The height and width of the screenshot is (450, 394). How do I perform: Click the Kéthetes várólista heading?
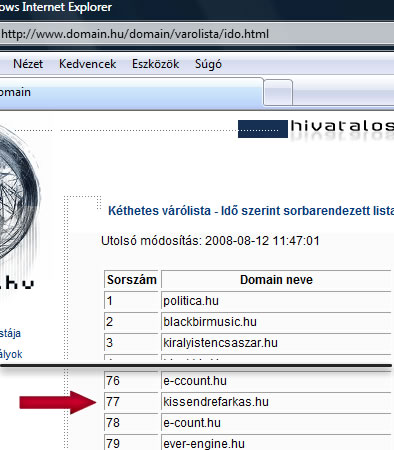coord(251,211)
